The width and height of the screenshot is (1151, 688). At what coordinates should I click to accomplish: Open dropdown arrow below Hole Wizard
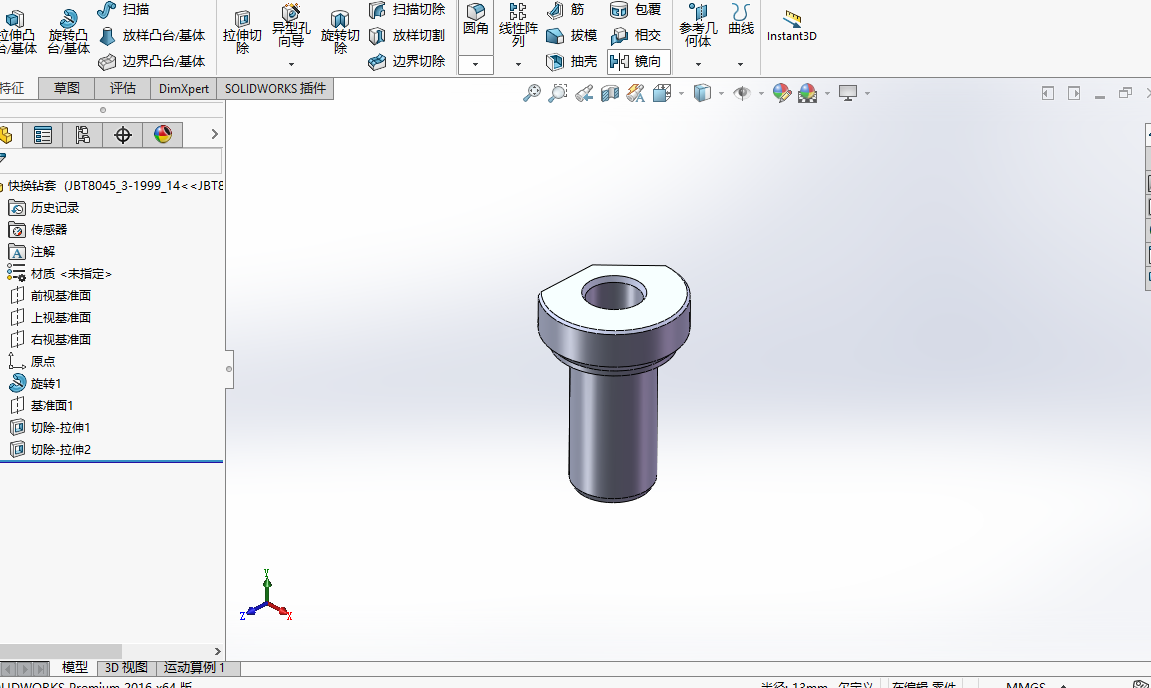click(x=291, y=65)
